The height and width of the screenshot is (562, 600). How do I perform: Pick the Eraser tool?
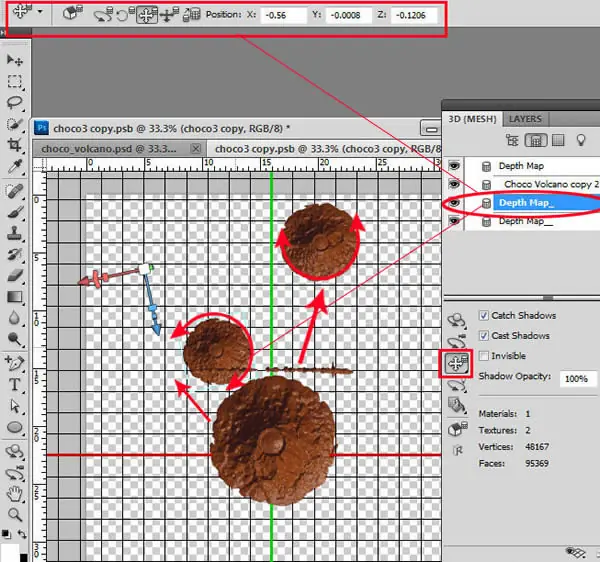[15, 275]
